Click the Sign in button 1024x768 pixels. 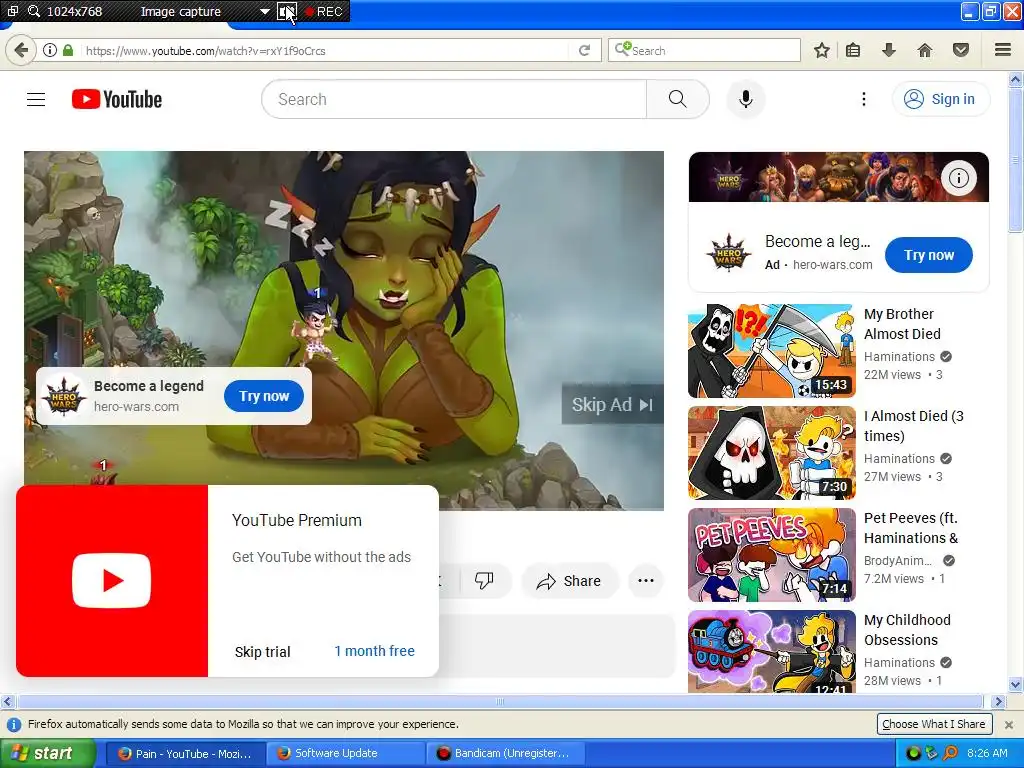(x=940, y=99)
